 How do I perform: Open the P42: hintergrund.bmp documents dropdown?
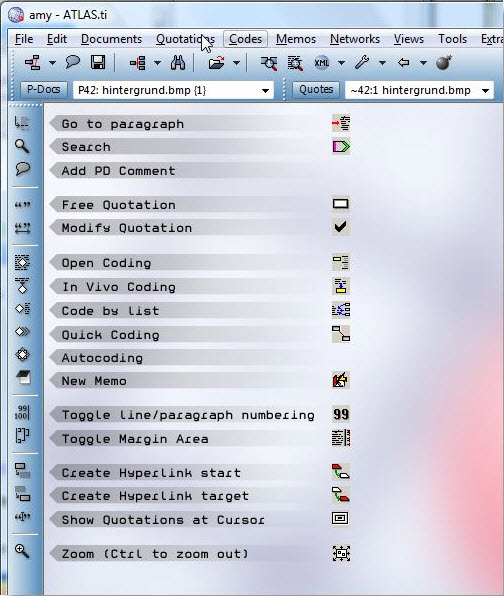[265, 91]
